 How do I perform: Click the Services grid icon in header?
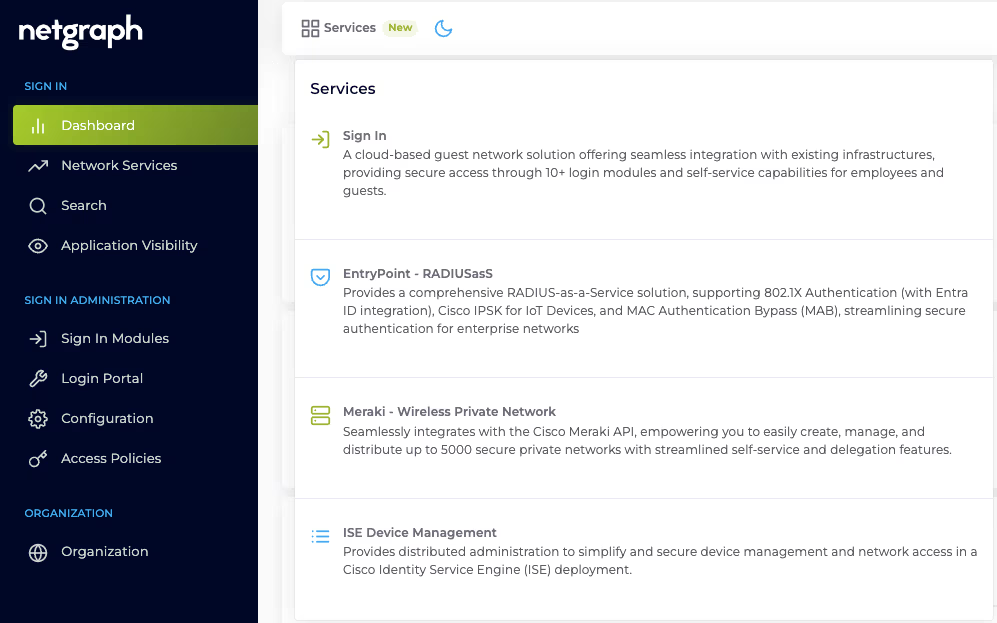click(310, 28)
